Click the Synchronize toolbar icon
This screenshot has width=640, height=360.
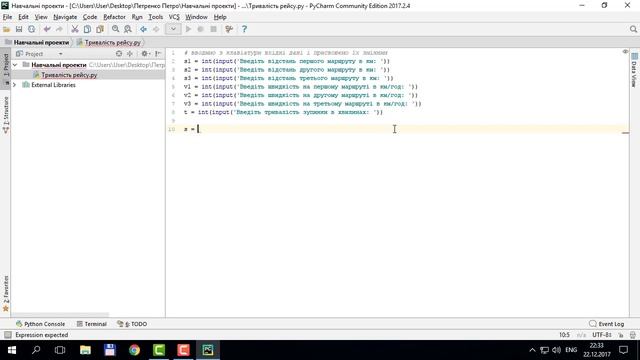coord(31,29)
